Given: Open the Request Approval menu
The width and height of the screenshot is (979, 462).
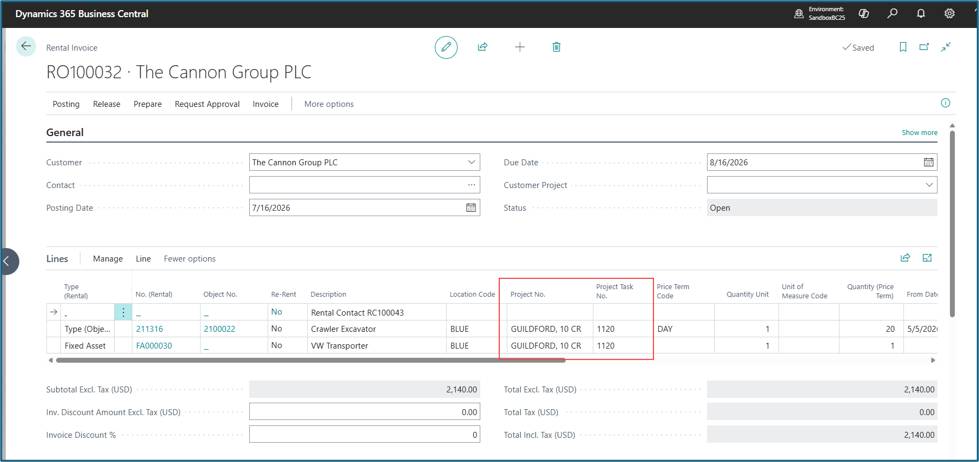Looking at the screenshot, I should [x=207, y=104].
